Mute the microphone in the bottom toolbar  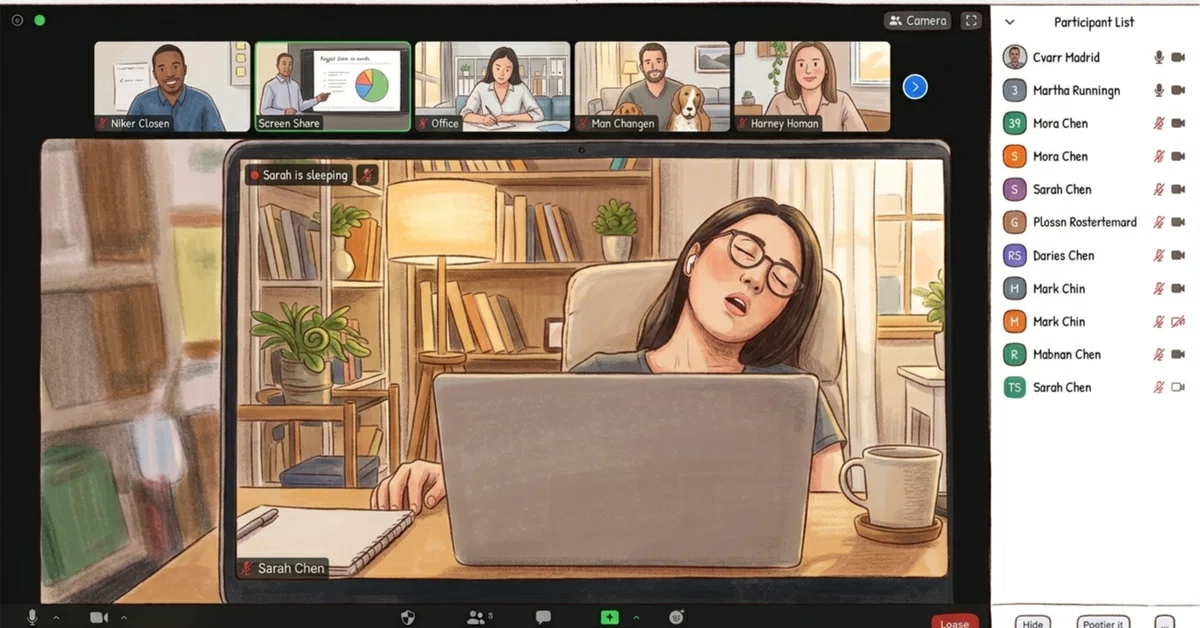[x=32, y=617]
